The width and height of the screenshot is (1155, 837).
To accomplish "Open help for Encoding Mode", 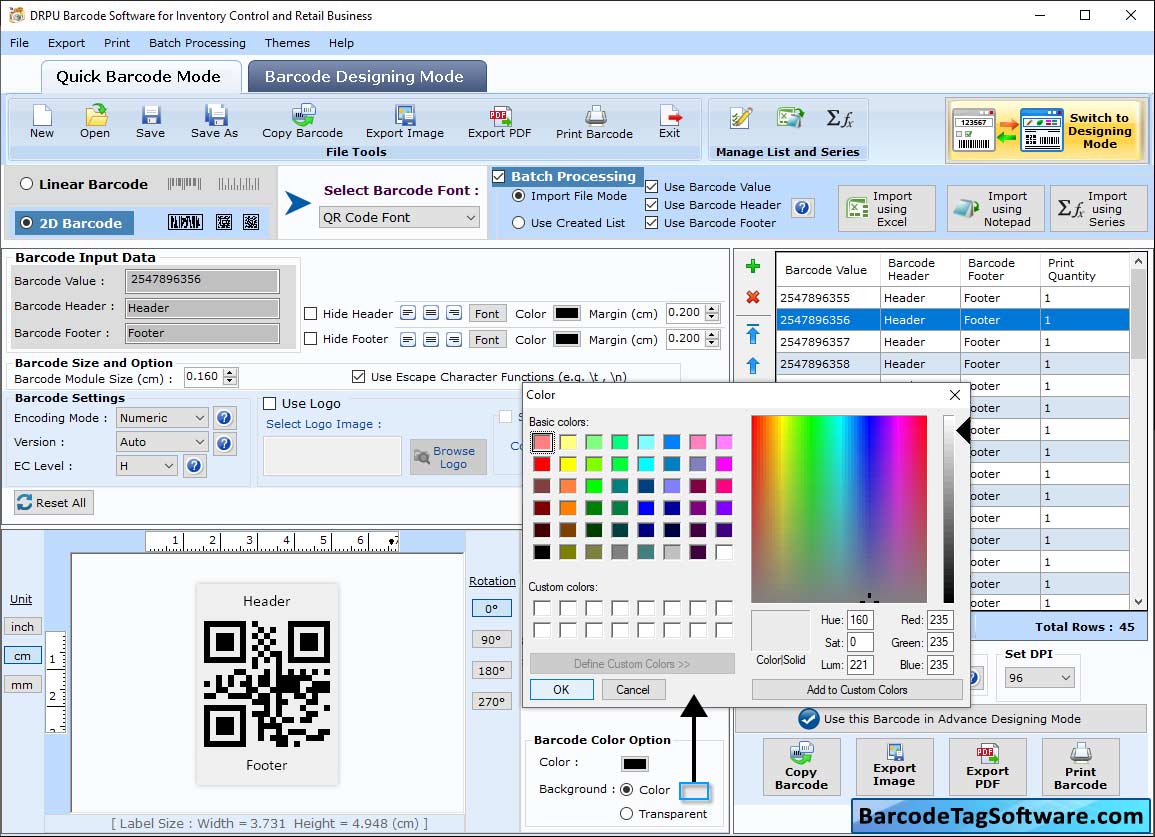I will (x=225, y=418).
